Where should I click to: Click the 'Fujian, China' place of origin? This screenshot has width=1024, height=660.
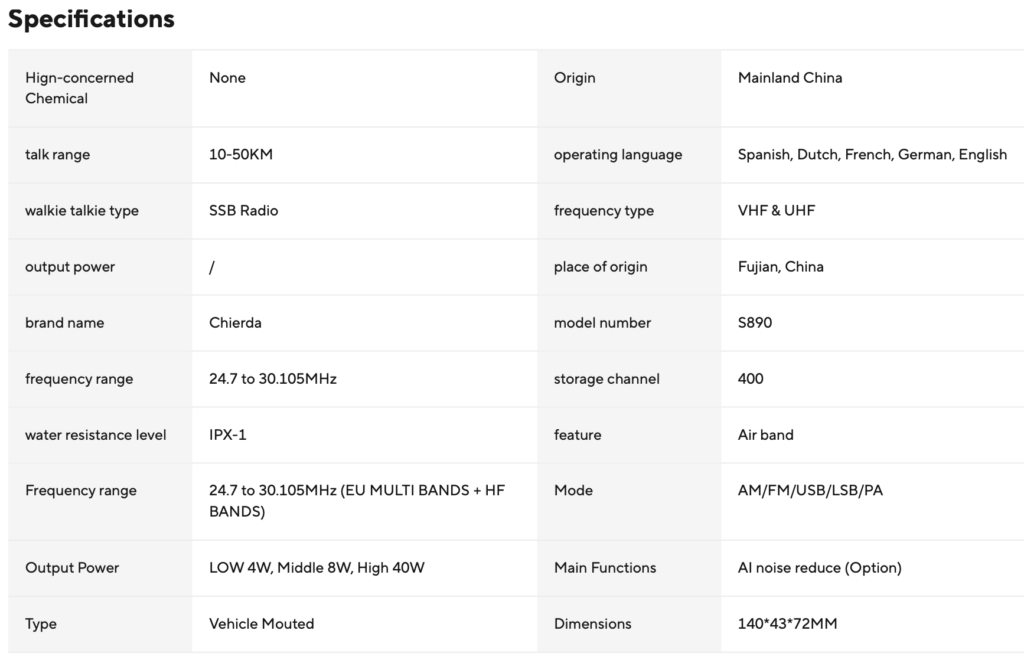(x=780, y=267)
